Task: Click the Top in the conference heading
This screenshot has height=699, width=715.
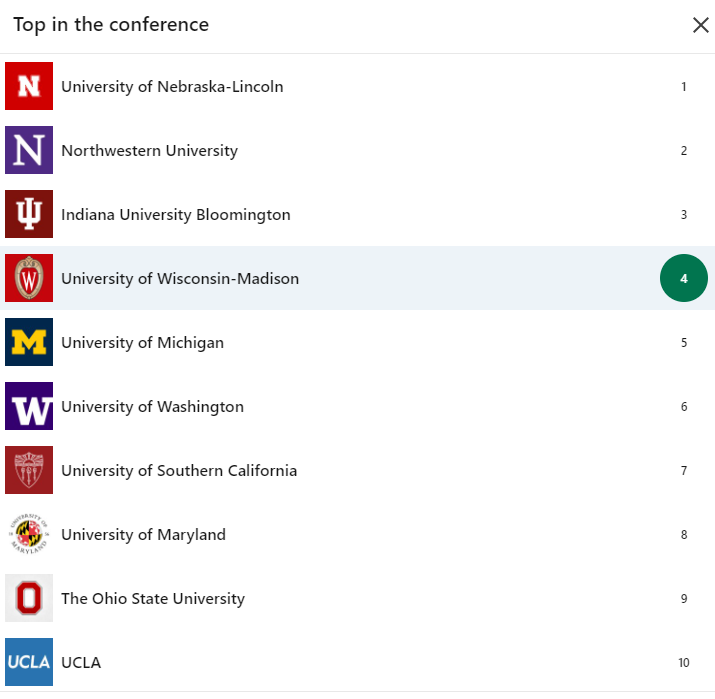Action: click(111, 25)
